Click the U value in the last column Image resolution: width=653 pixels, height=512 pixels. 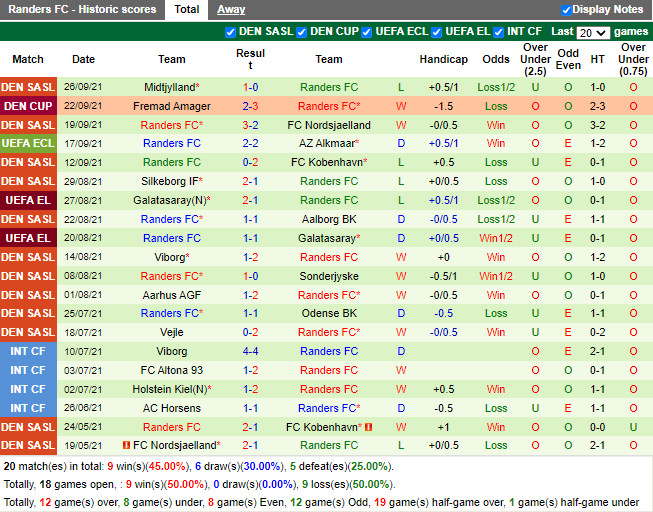click(x=633, y=427)
